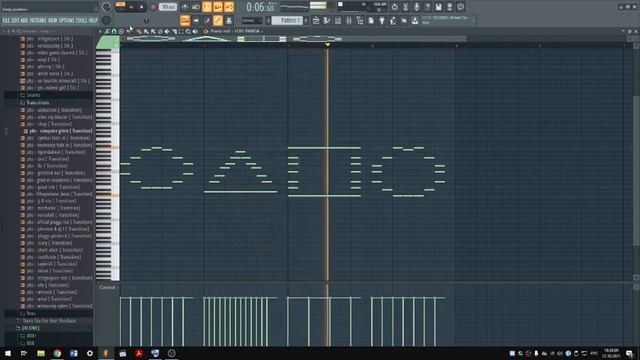Image resolution: width=640 pixels, height=360 pixels.
Task: Click the 0:06 time display
Action: point(260,7)
